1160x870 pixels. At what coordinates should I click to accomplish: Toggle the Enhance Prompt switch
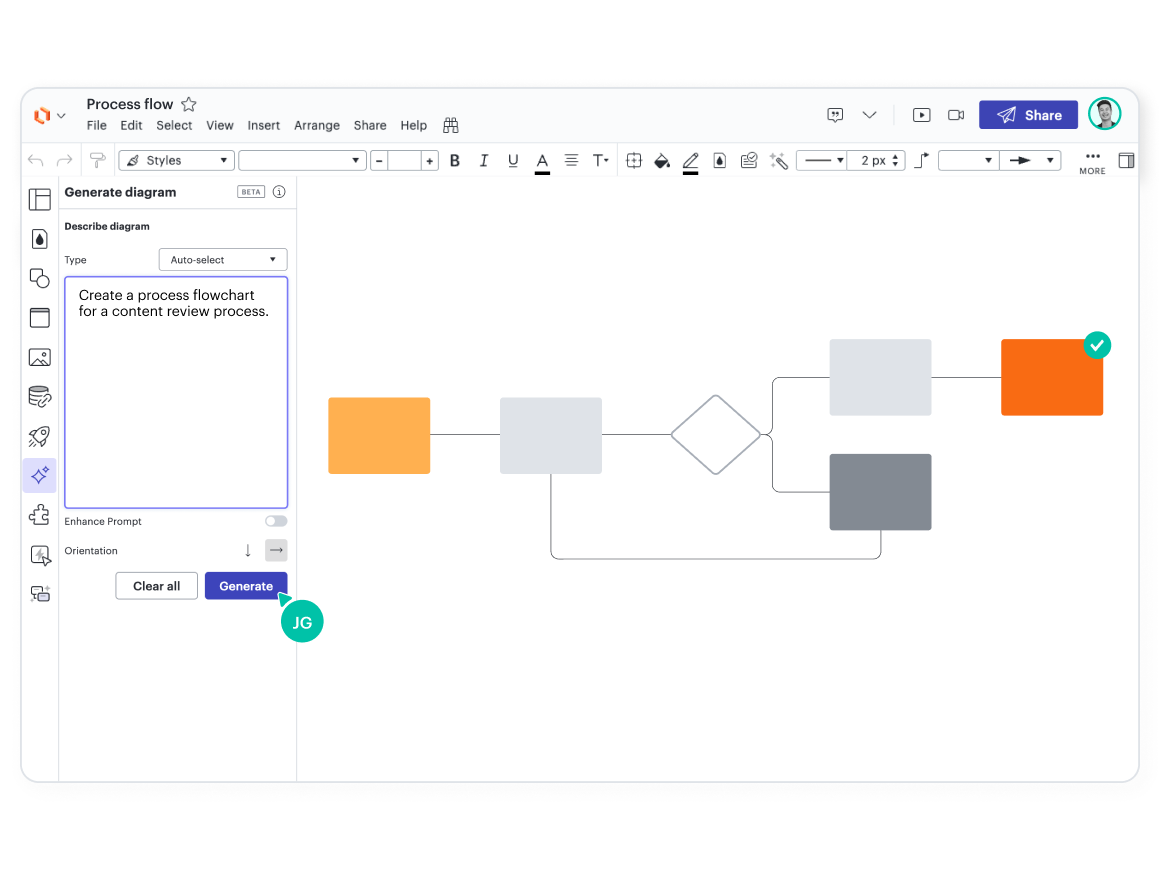point(276,521)
